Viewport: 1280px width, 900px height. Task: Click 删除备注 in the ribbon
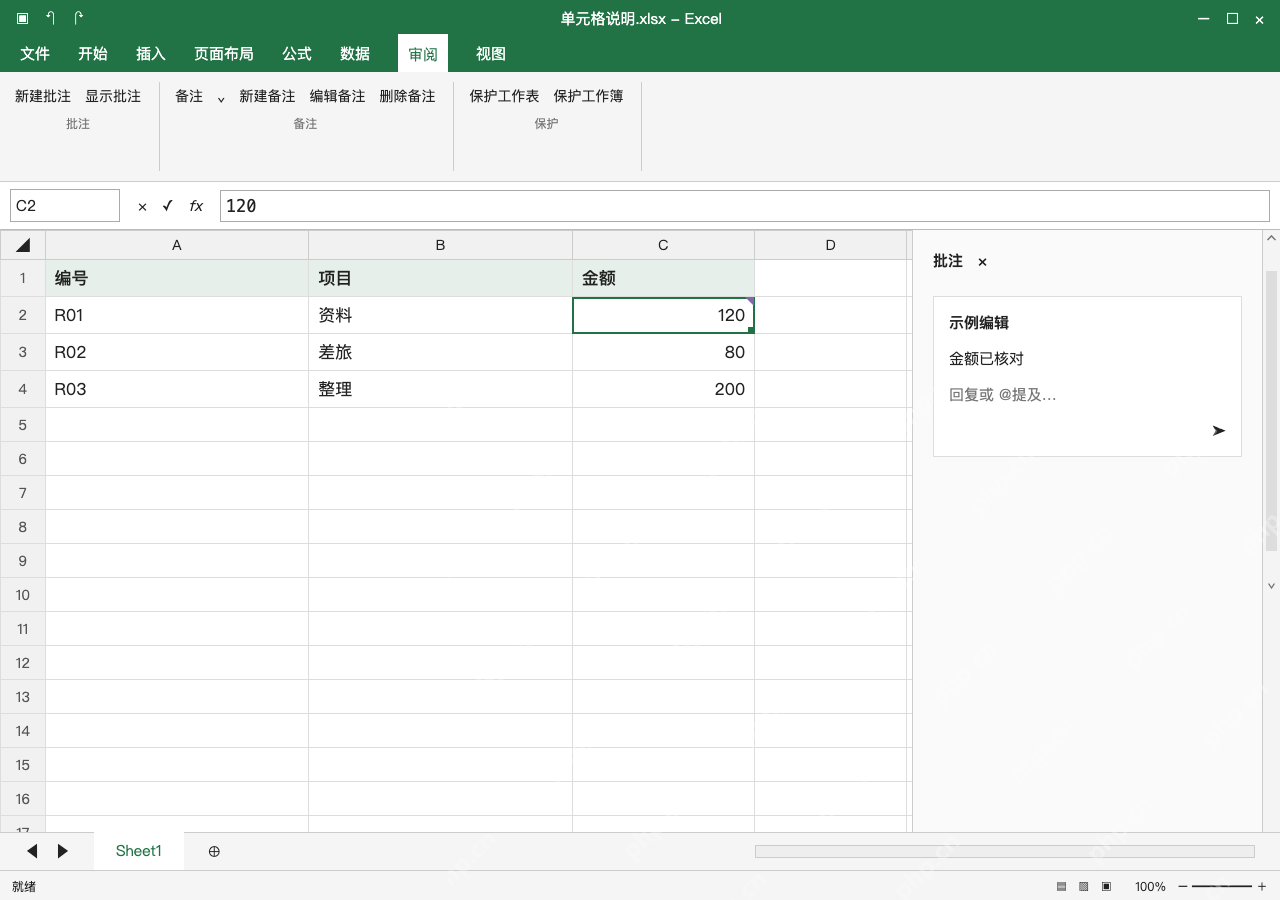407,96
